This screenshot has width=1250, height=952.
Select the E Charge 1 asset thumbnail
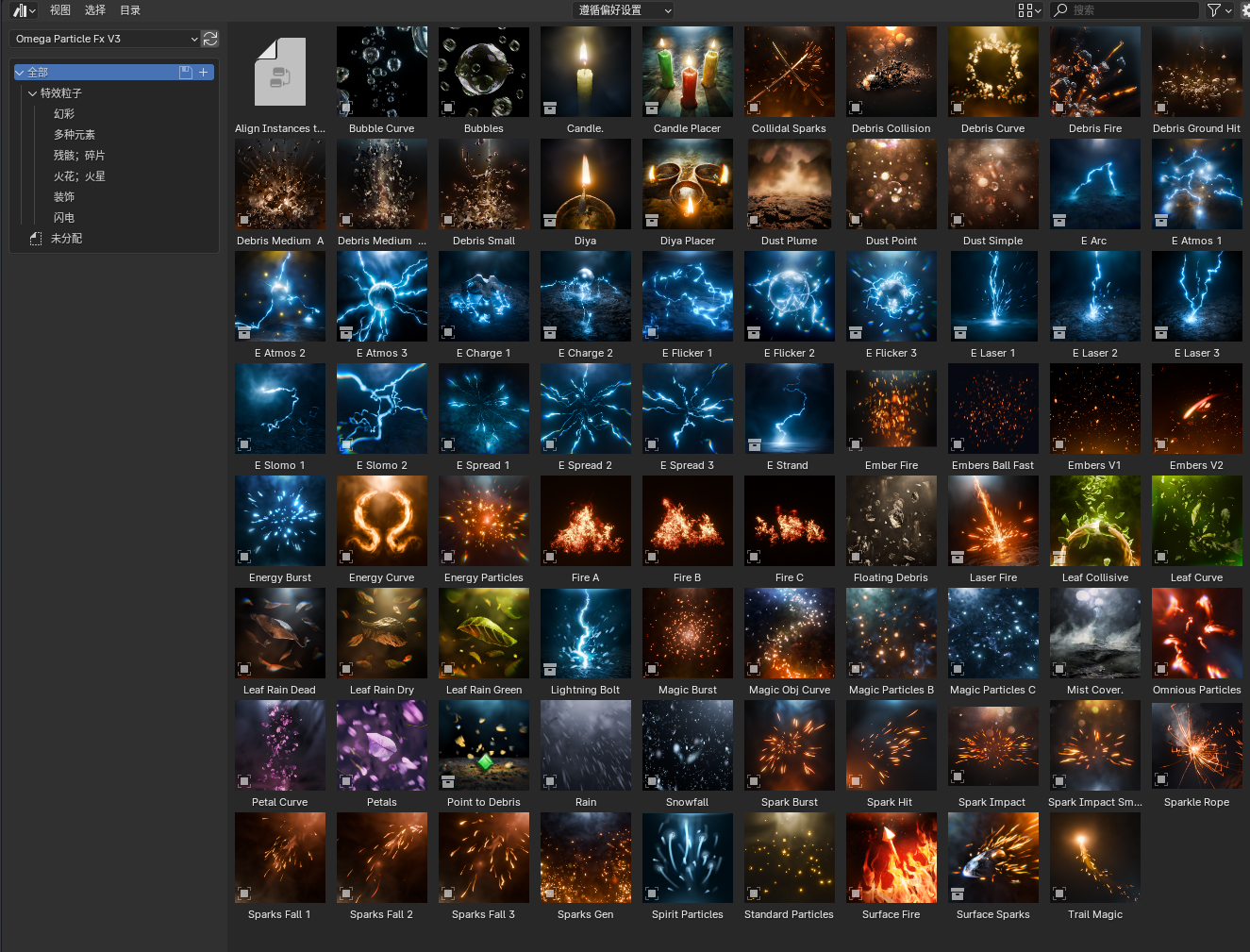tap(484, 296)
